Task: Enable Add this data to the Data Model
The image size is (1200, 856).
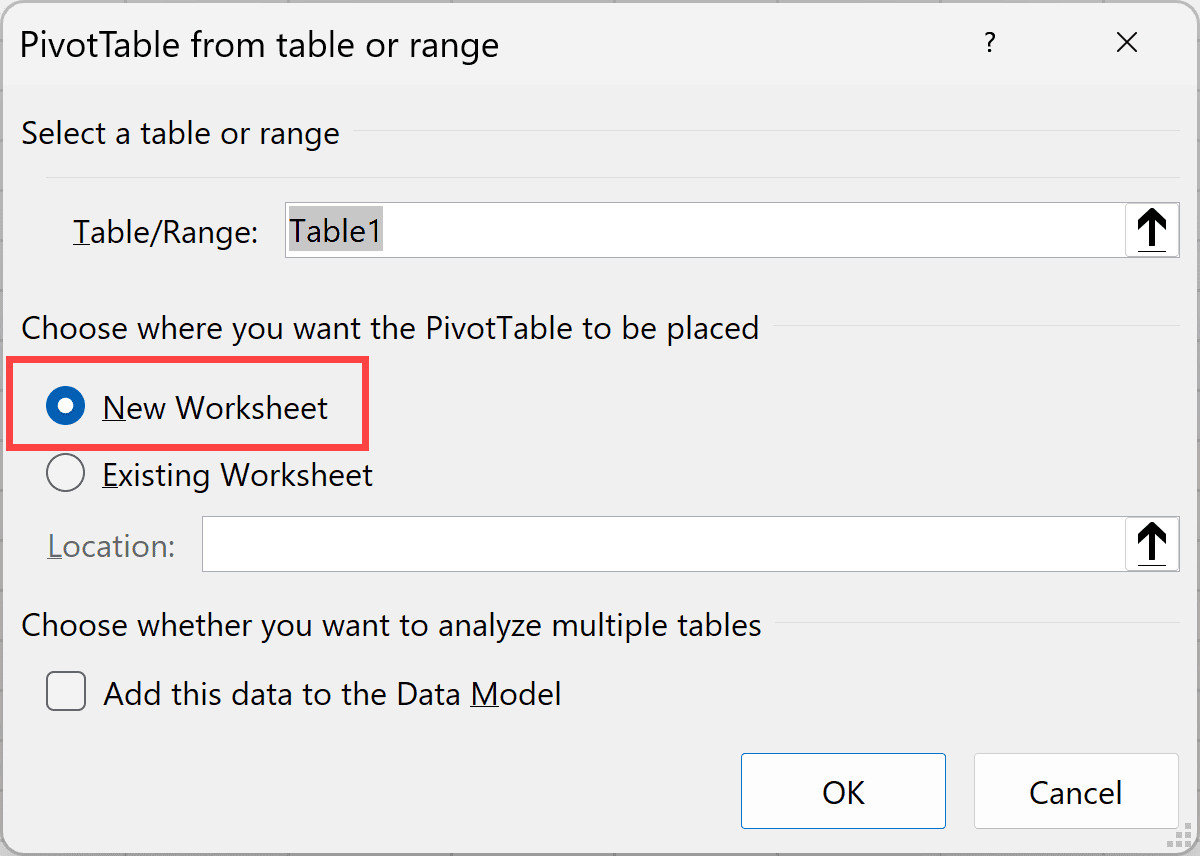Action: [x=65, y=691]
